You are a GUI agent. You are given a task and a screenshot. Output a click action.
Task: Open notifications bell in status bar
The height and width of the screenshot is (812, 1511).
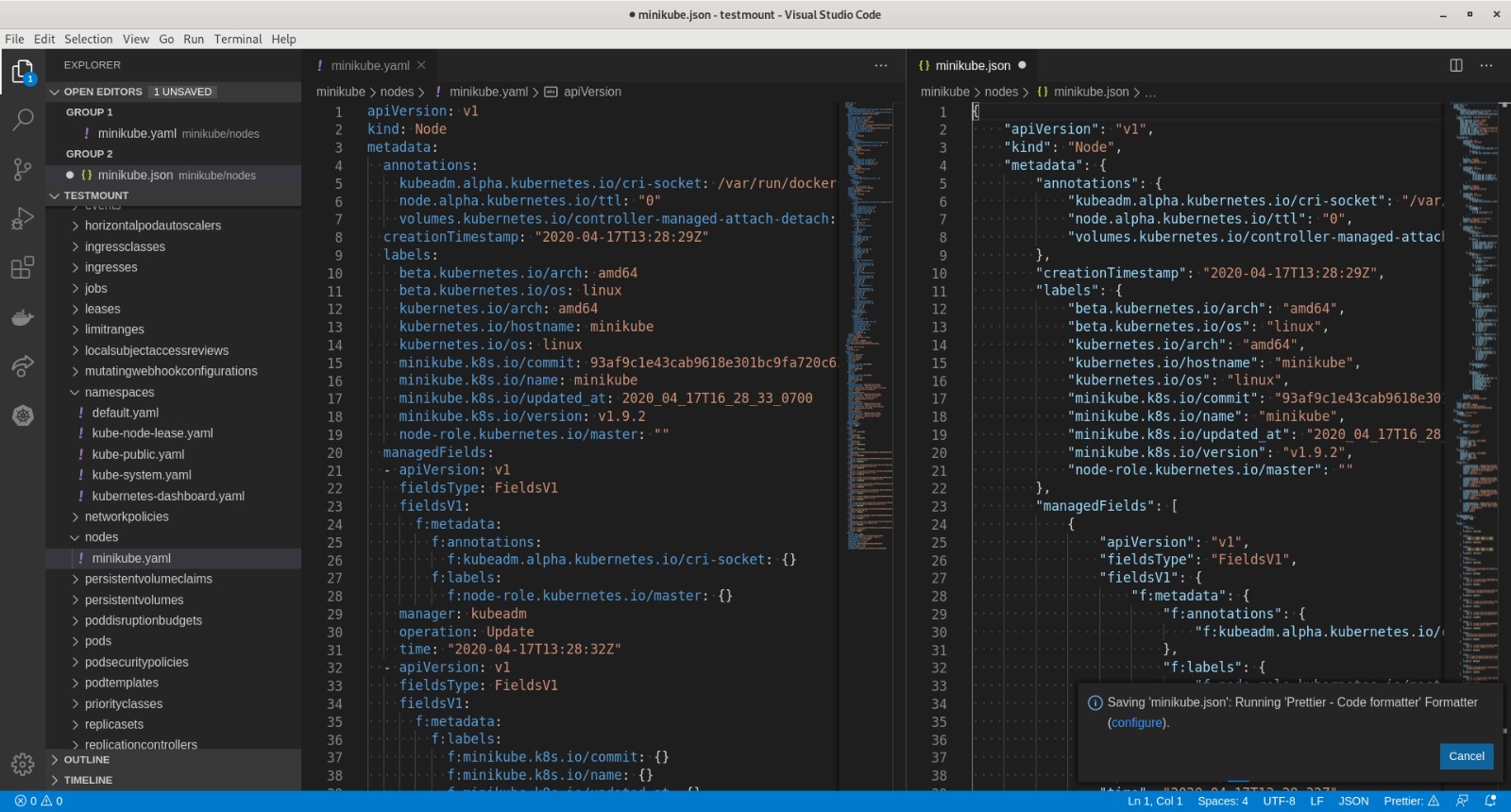[x=1491, y=801]
